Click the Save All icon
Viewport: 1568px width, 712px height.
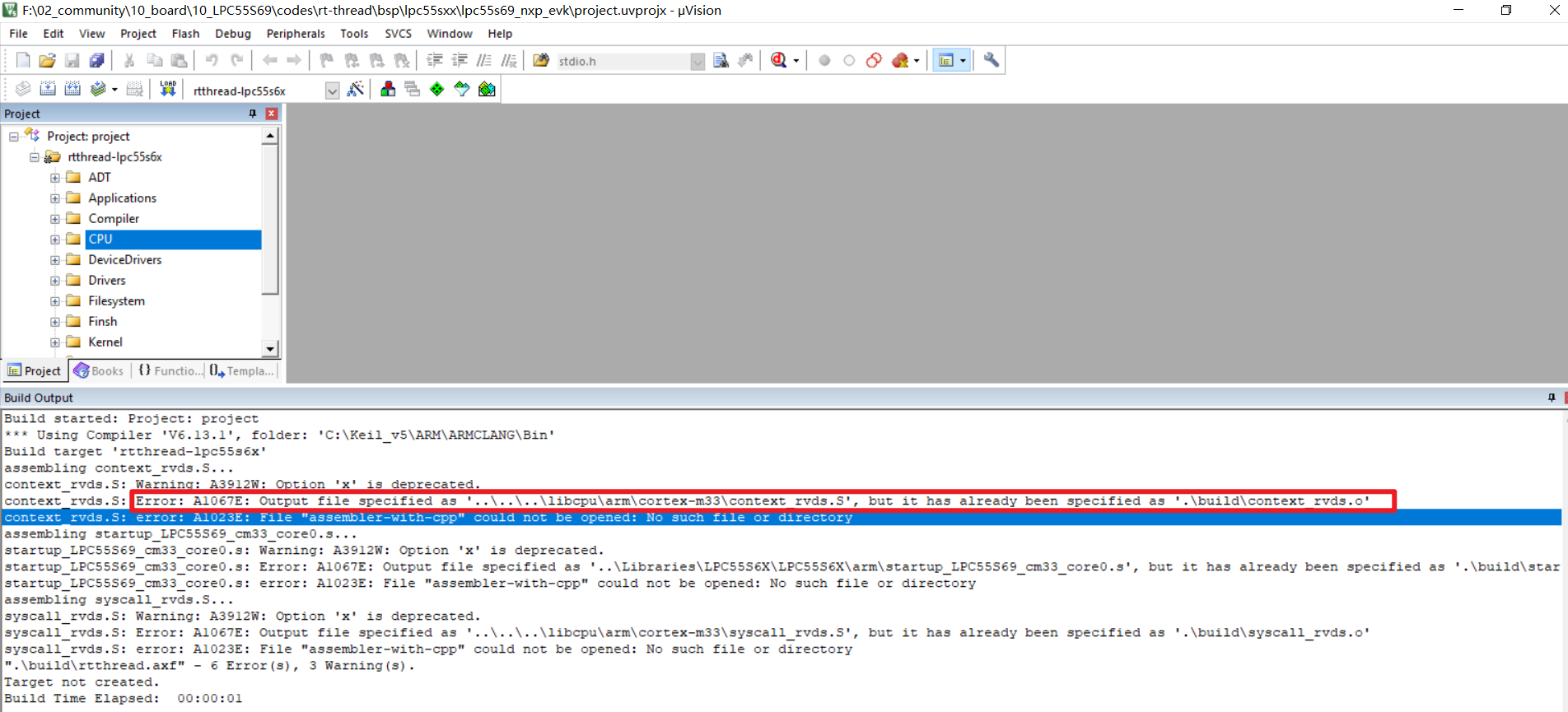97,60
